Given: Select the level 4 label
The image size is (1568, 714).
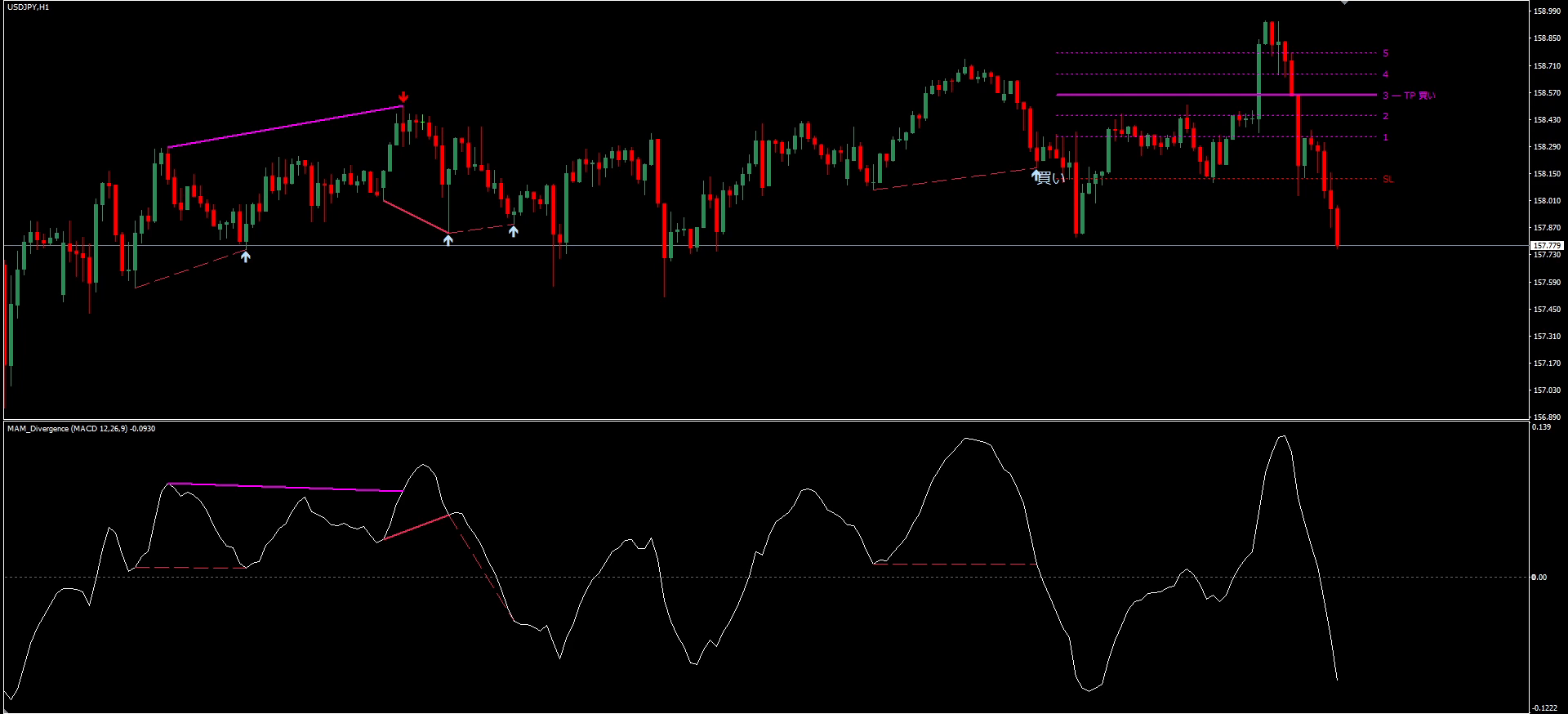Looking at the screenshot, I should point(1385,74).
